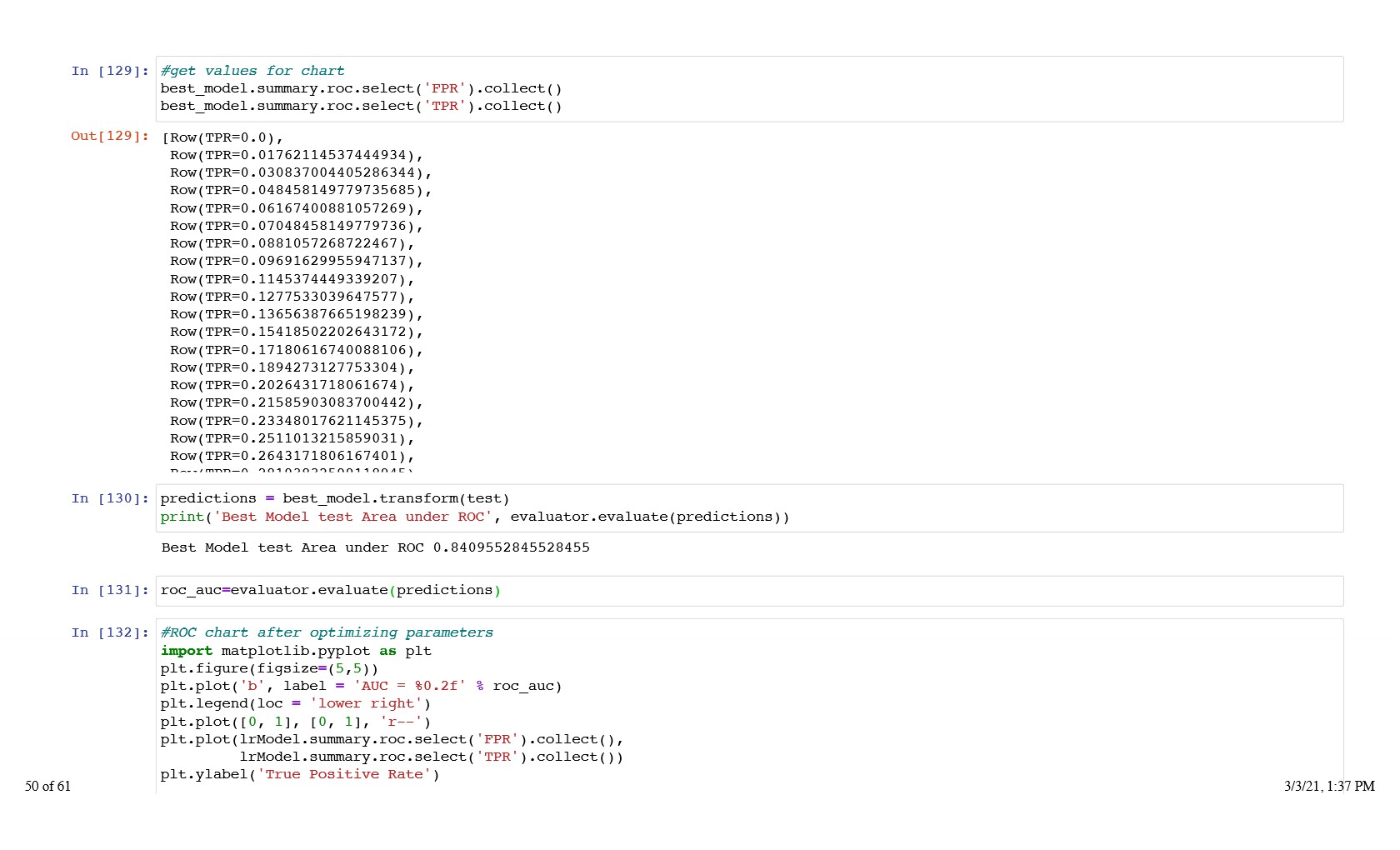This screenshot has height=850, width=1400.
Task: Click the In [131] cell prompt
Action: tap(110, 590)
